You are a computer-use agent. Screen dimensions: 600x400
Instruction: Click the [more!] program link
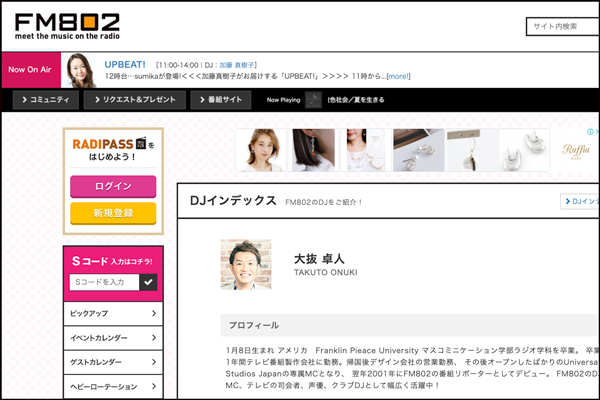(x=398, y=77)
